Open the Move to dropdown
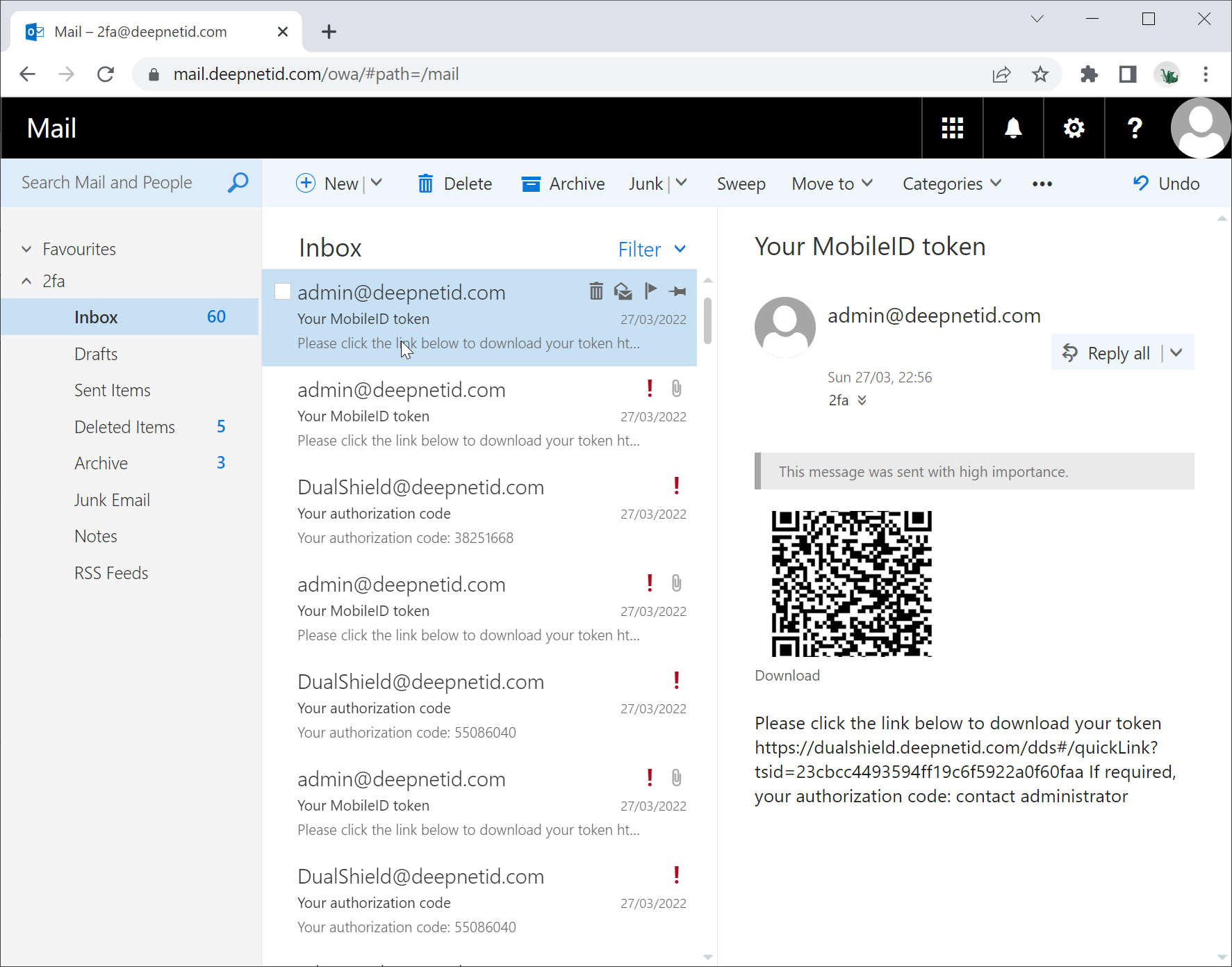Screen dimensions: 1232x967 coord(832,184)
